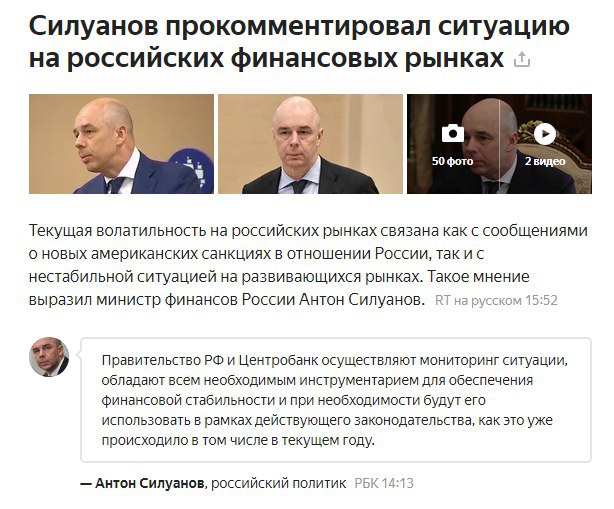Click the quote text starting 'Правительство РФ'
614x509 pixels.
335,400
